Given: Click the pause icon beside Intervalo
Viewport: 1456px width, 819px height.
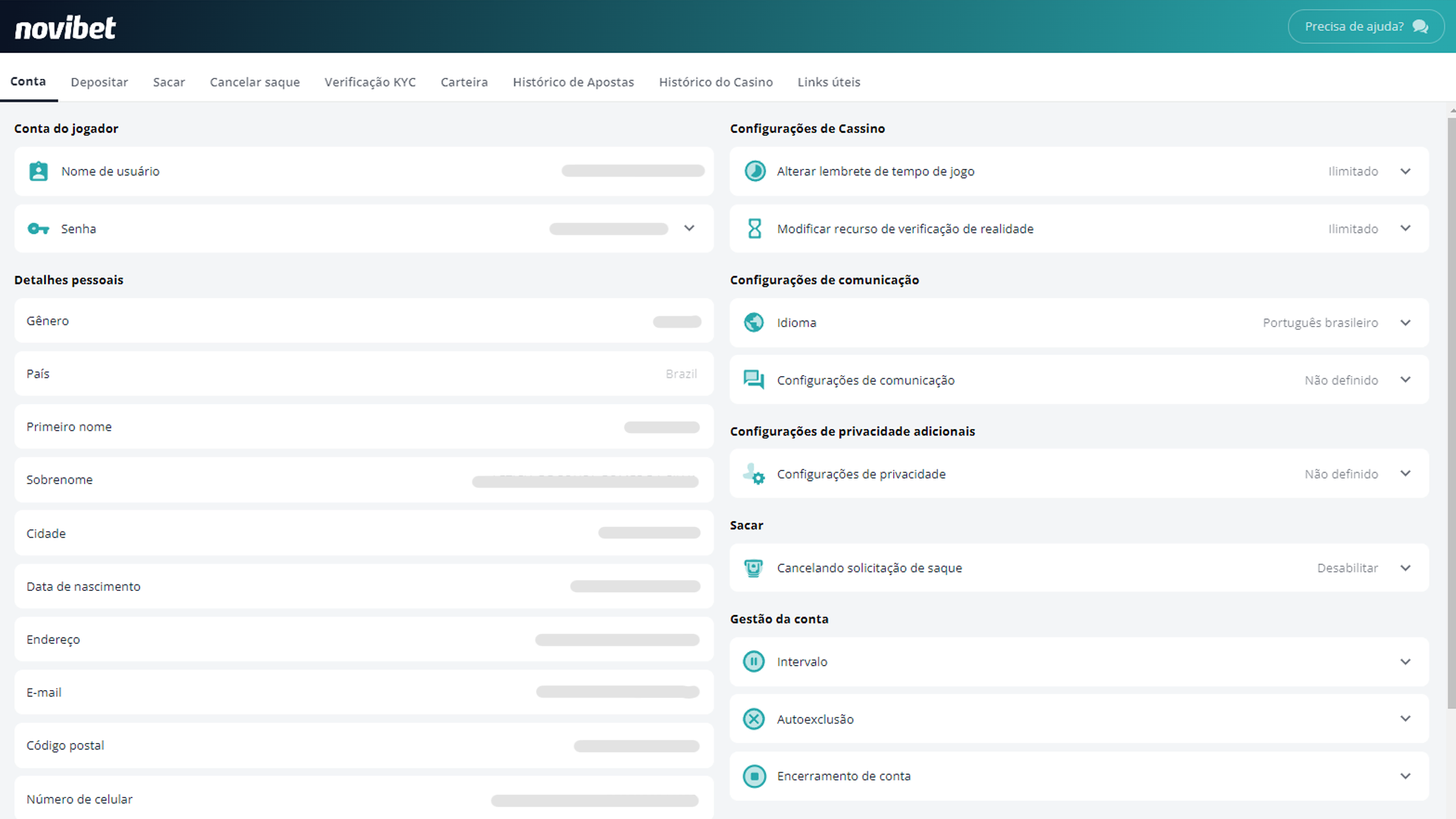Looking at the screenshot, I should click(x=754, y=662).
